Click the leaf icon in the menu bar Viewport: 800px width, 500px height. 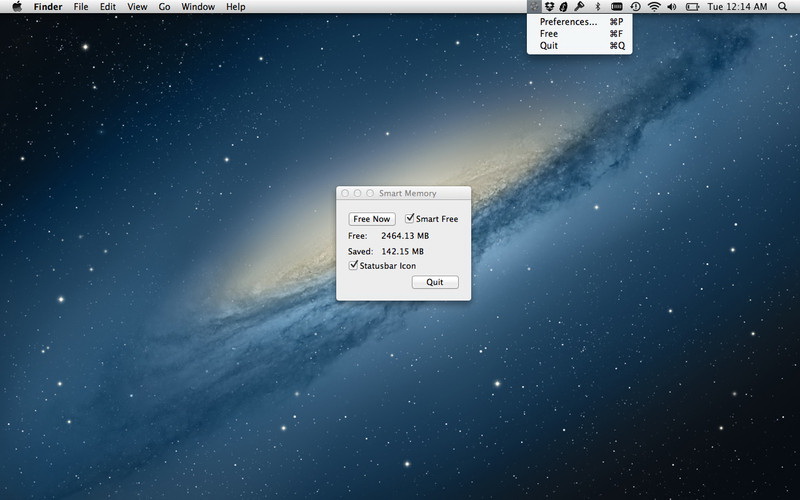click(x=563, y=7)
